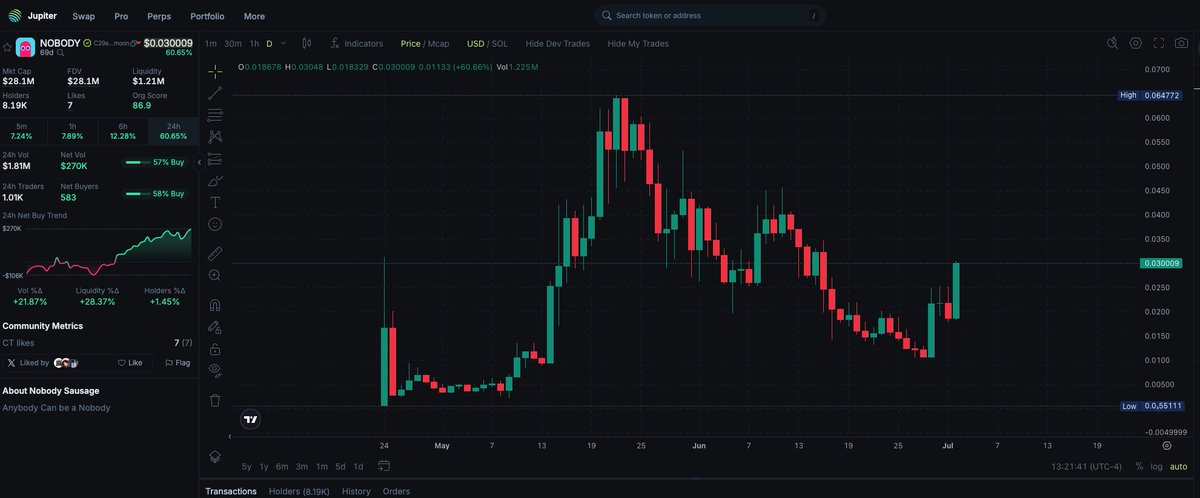Open the Swap page
This screenshot has width=1200, height=498.
[84, 16]
